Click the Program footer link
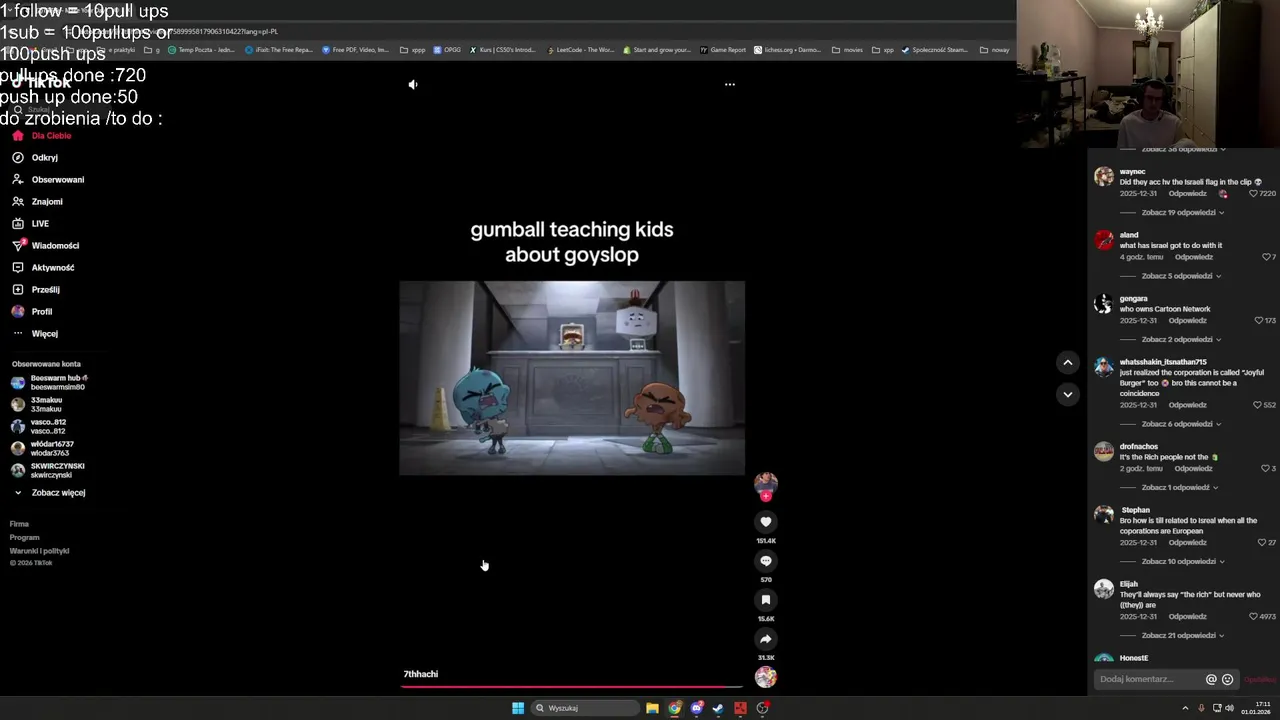Screen dimensions: 1280x720 pyautogui.click(x=24, y=538)
